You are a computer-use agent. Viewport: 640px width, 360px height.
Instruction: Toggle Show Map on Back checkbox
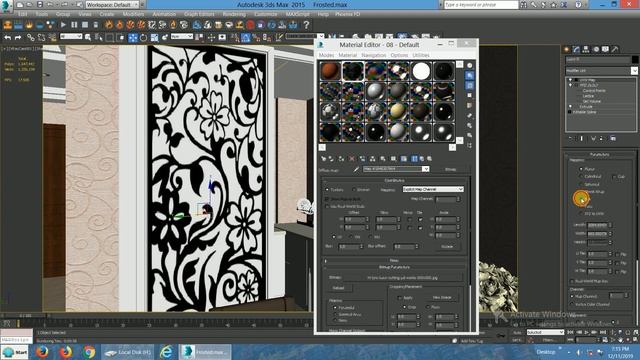tap(327, 199)
